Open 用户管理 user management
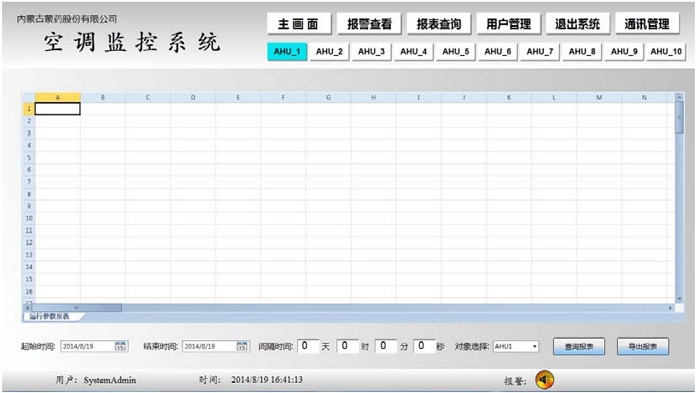This screenshot has height=393, width=700. (508, 24)
